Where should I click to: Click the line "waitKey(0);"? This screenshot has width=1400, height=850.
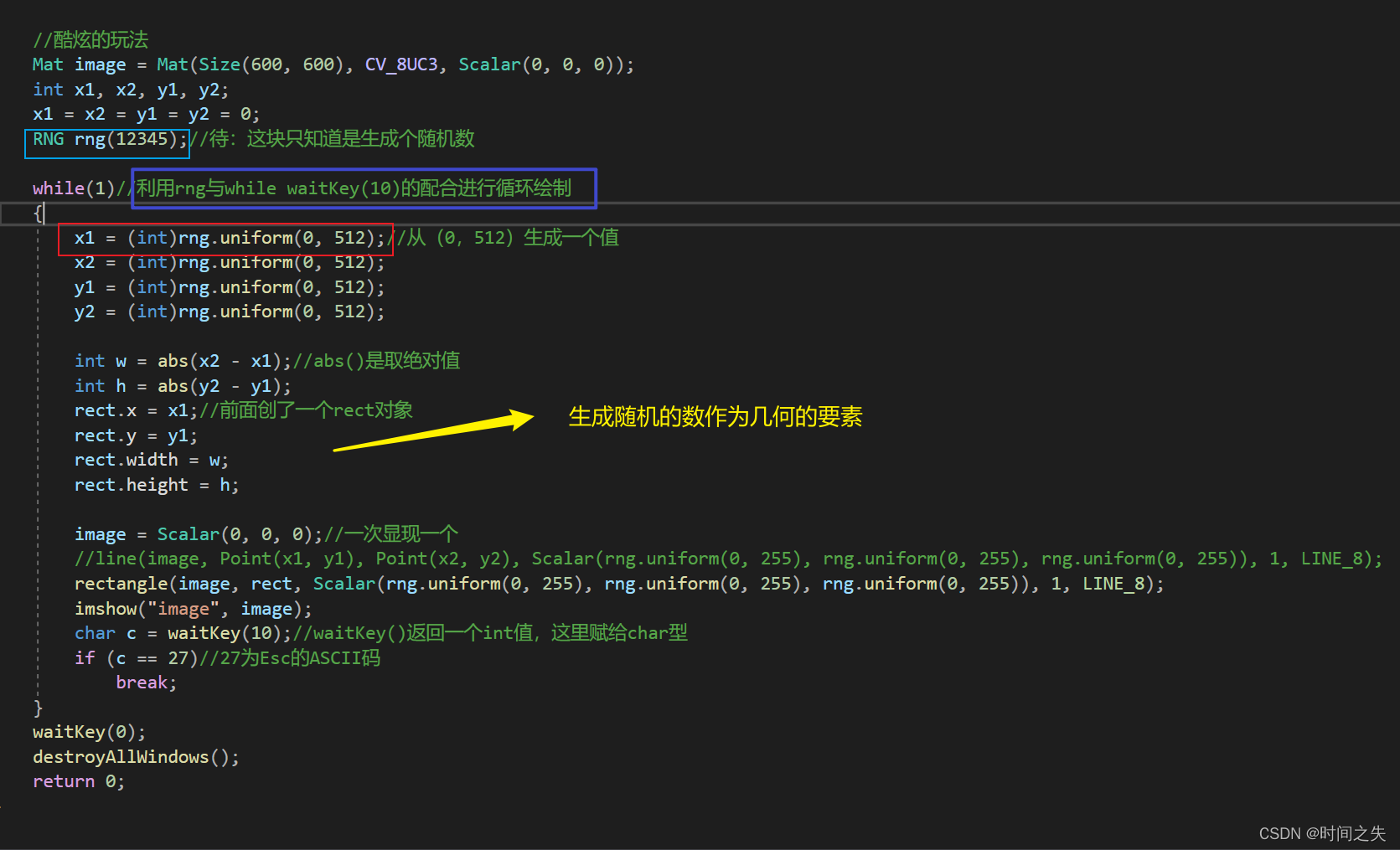(90, 732)
